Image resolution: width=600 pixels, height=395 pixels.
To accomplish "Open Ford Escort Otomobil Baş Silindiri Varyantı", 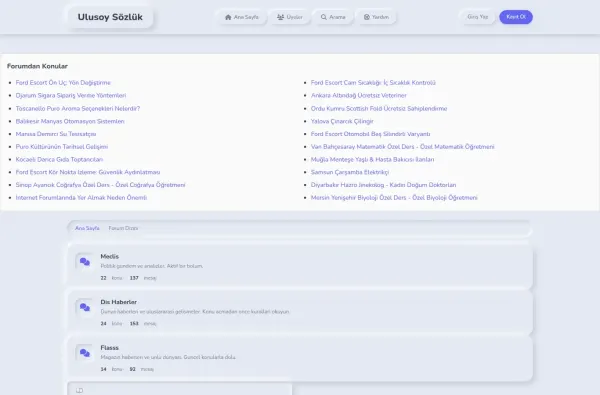I will [370, 134].
